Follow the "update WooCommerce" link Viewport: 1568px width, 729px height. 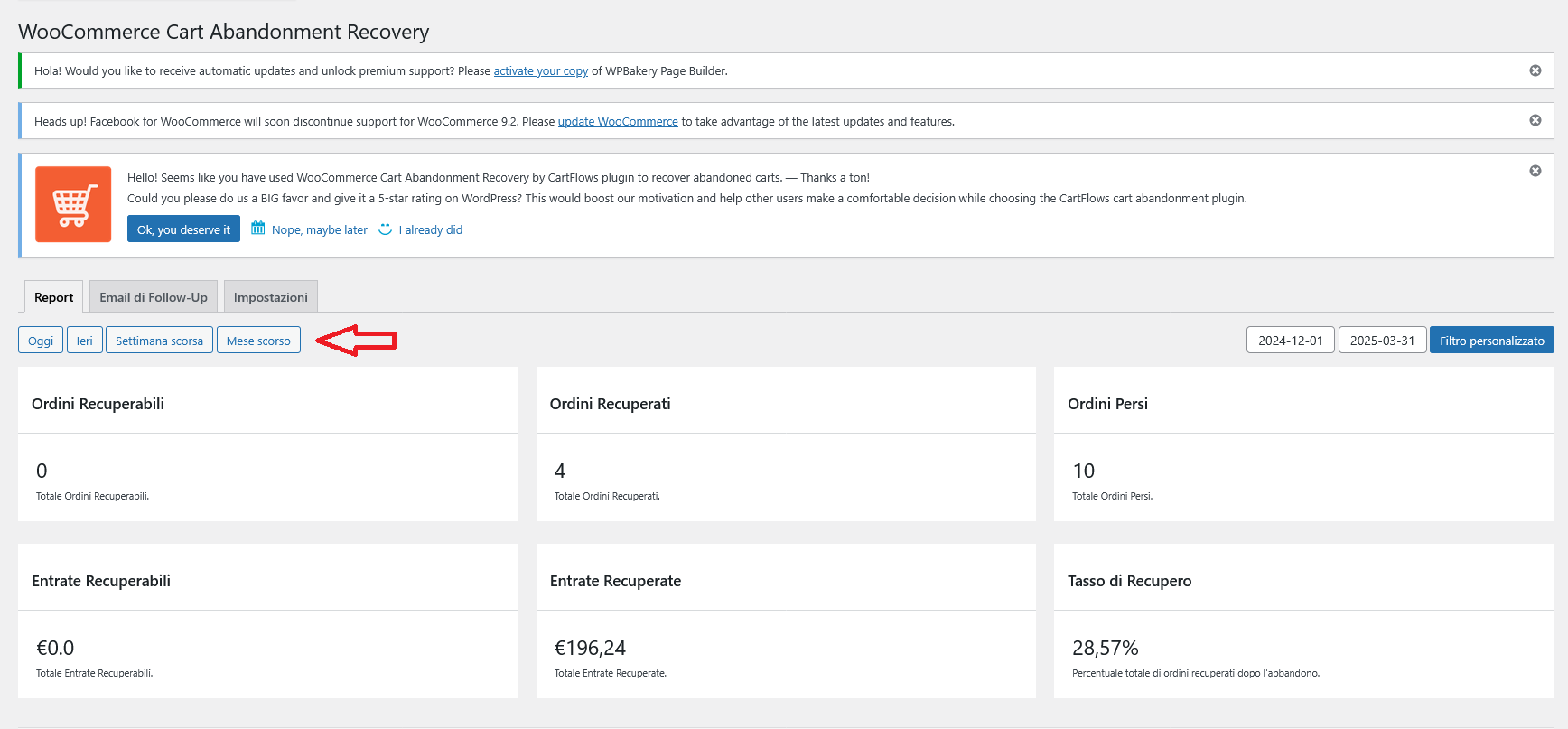tap(618, 122)
